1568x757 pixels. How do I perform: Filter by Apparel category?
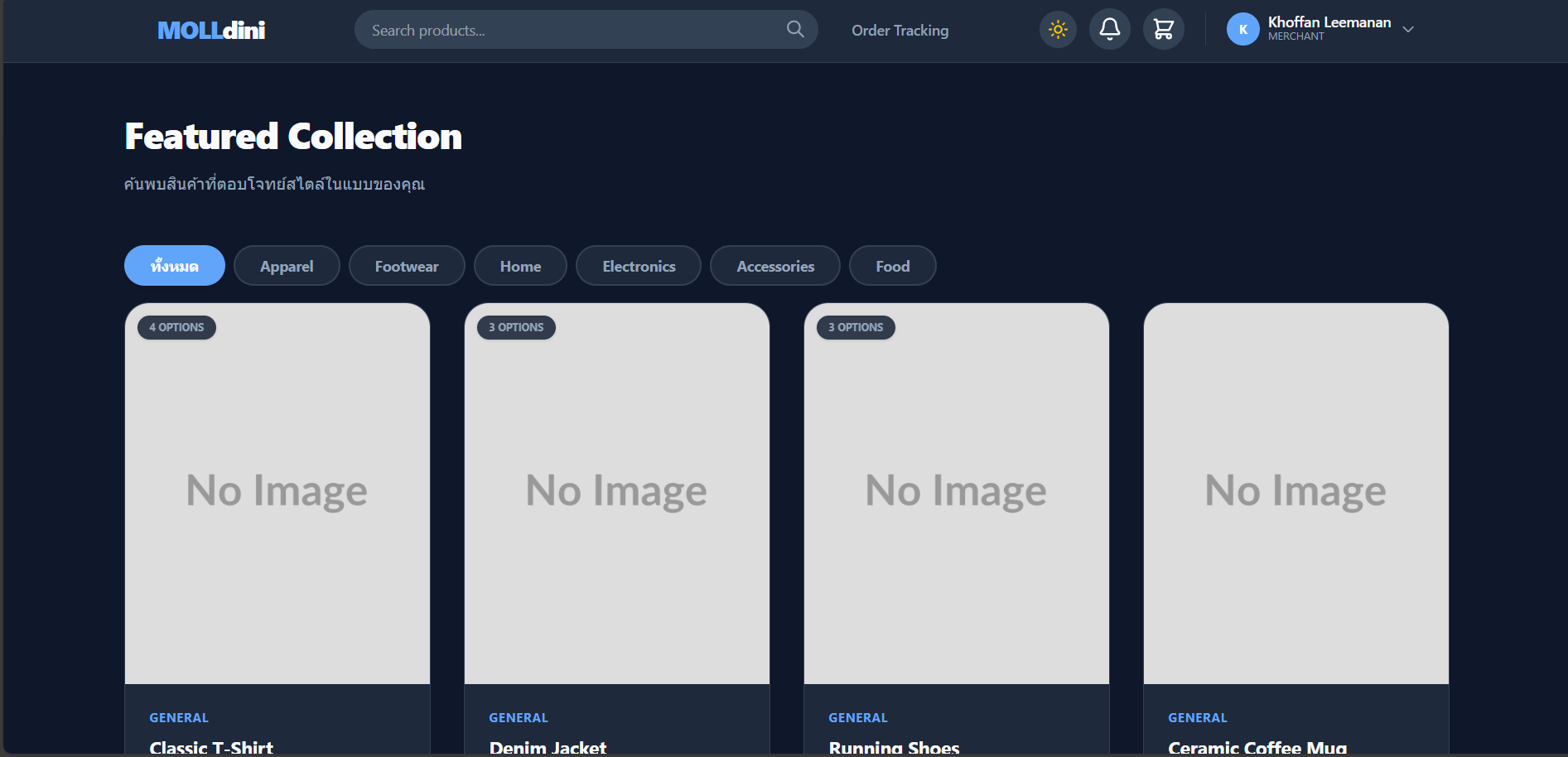coord(287,266)
